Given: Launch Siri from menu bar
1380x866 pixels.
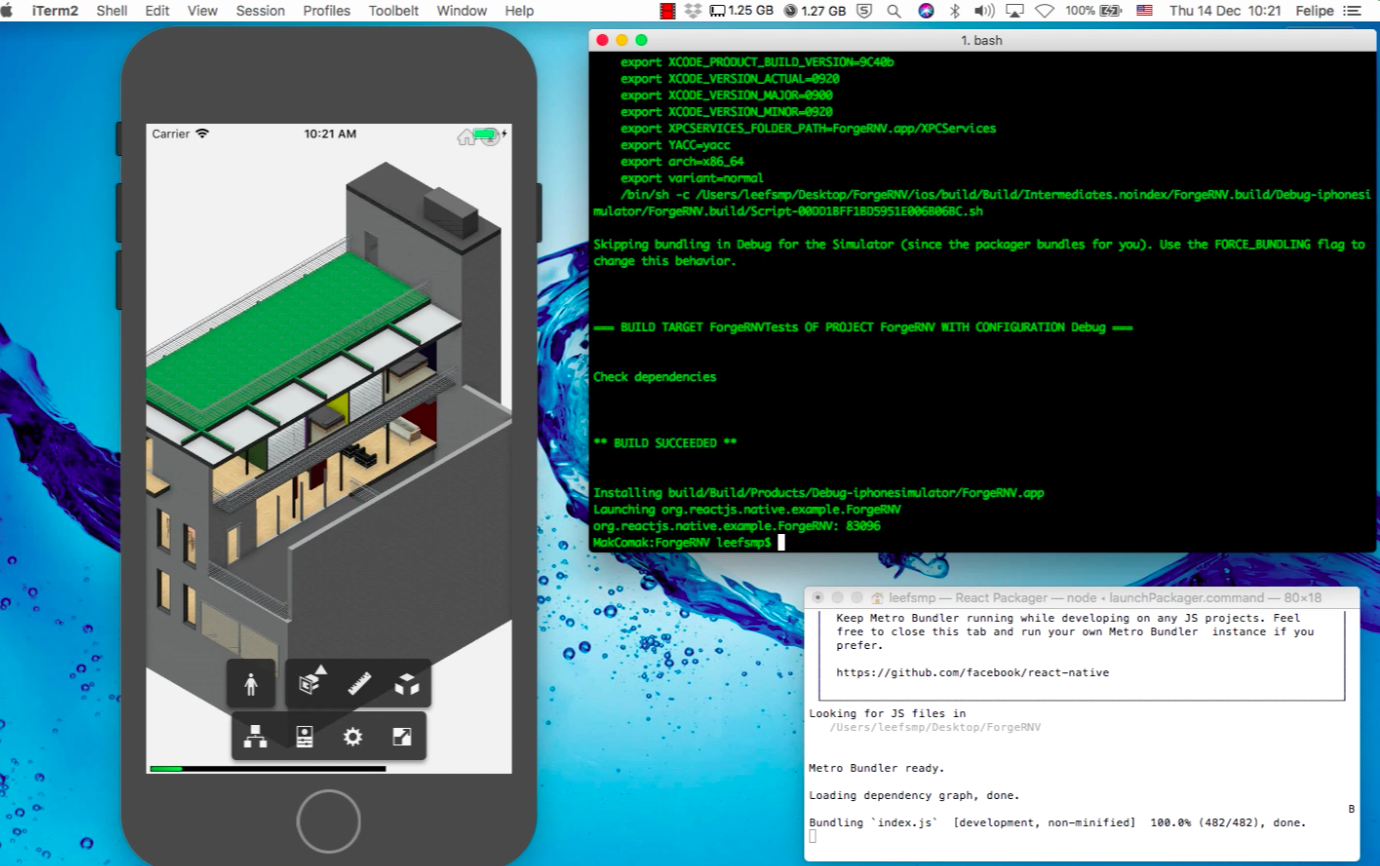Looking at the screenshot, I should point(926,11).
